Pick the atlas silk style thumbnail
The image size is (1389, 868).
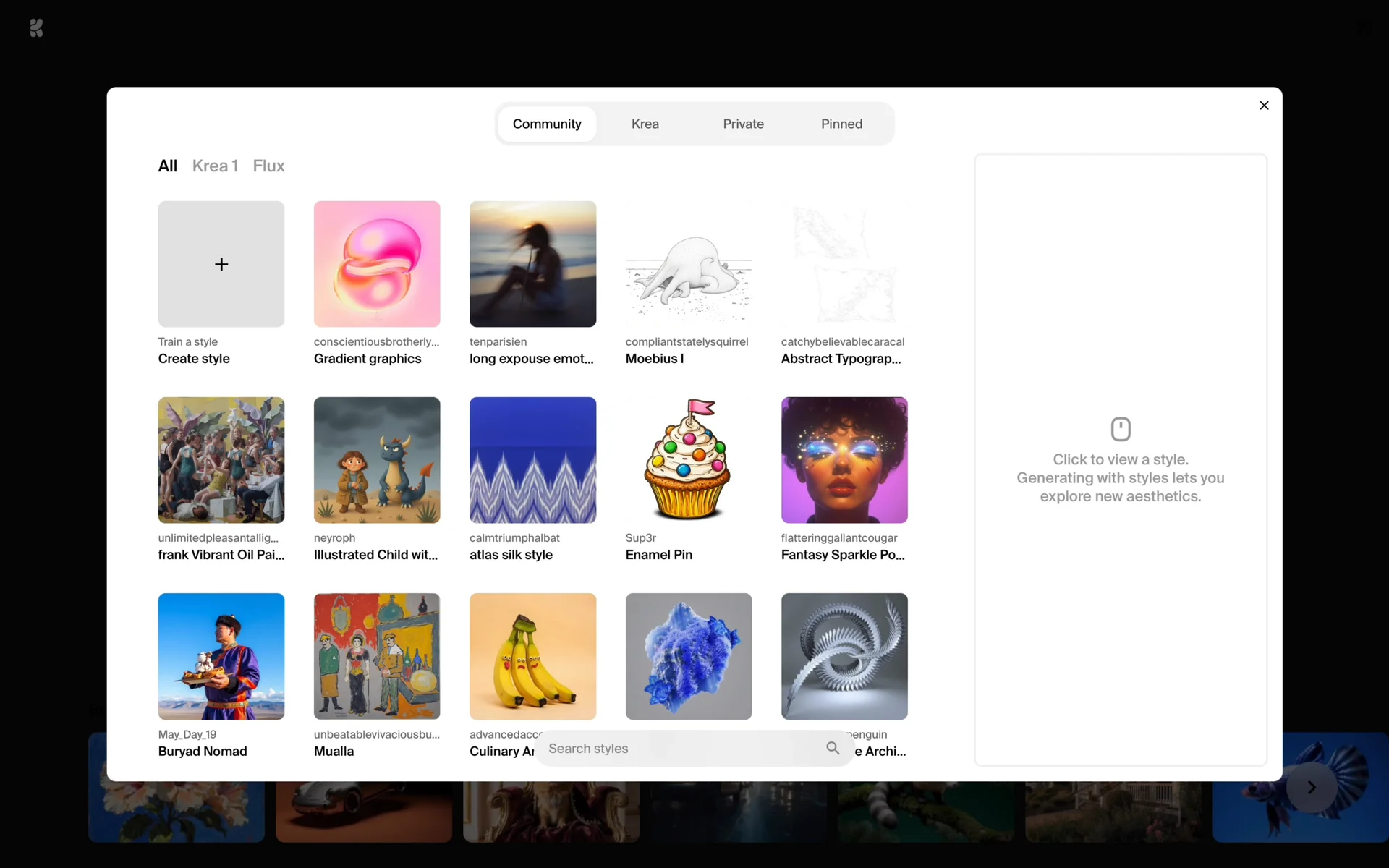(532, 460)
